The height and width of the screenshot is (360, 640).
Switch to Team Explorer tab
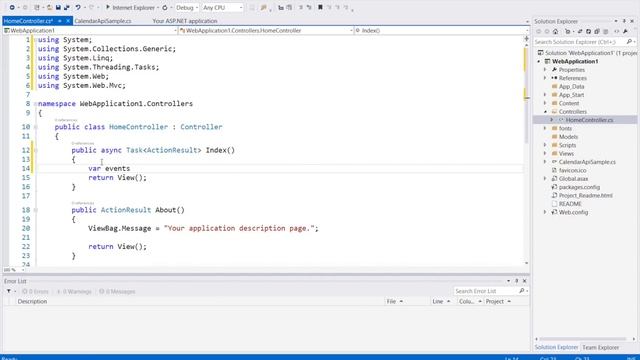(x=600, y=347)
